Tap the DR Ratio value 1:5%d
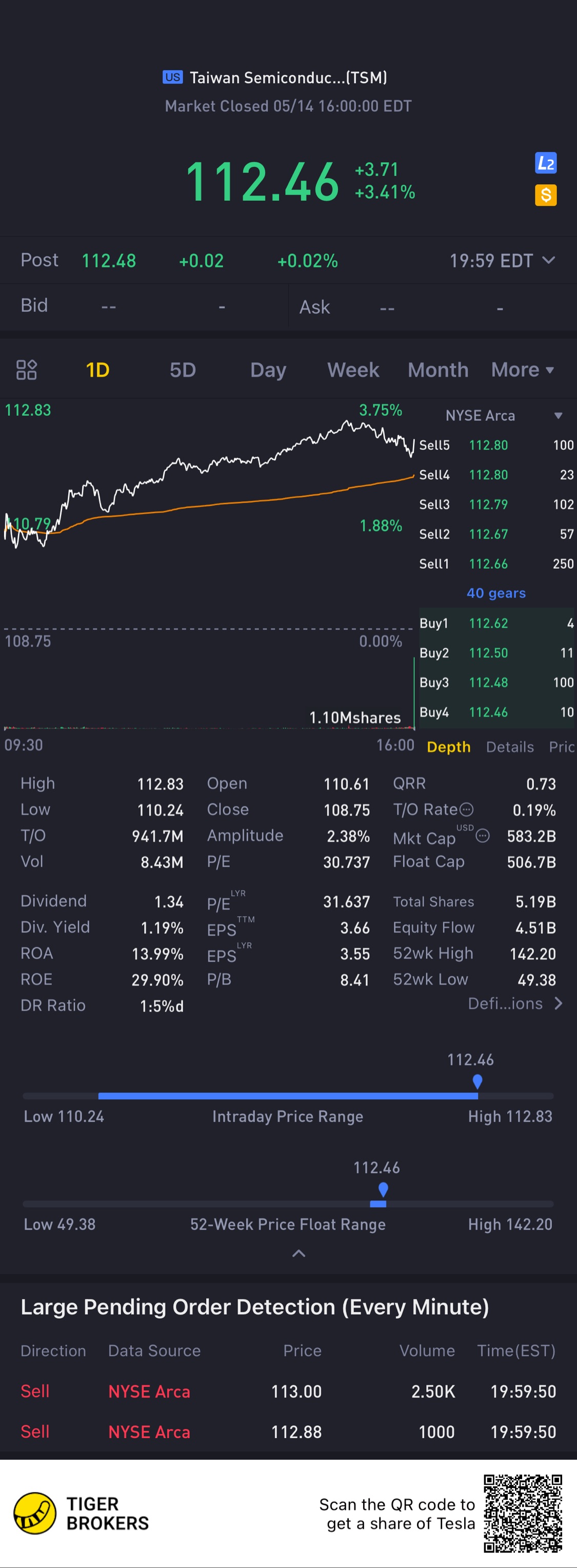The height and width of the screenshot is (1568, 577). tap(162, 1006)
